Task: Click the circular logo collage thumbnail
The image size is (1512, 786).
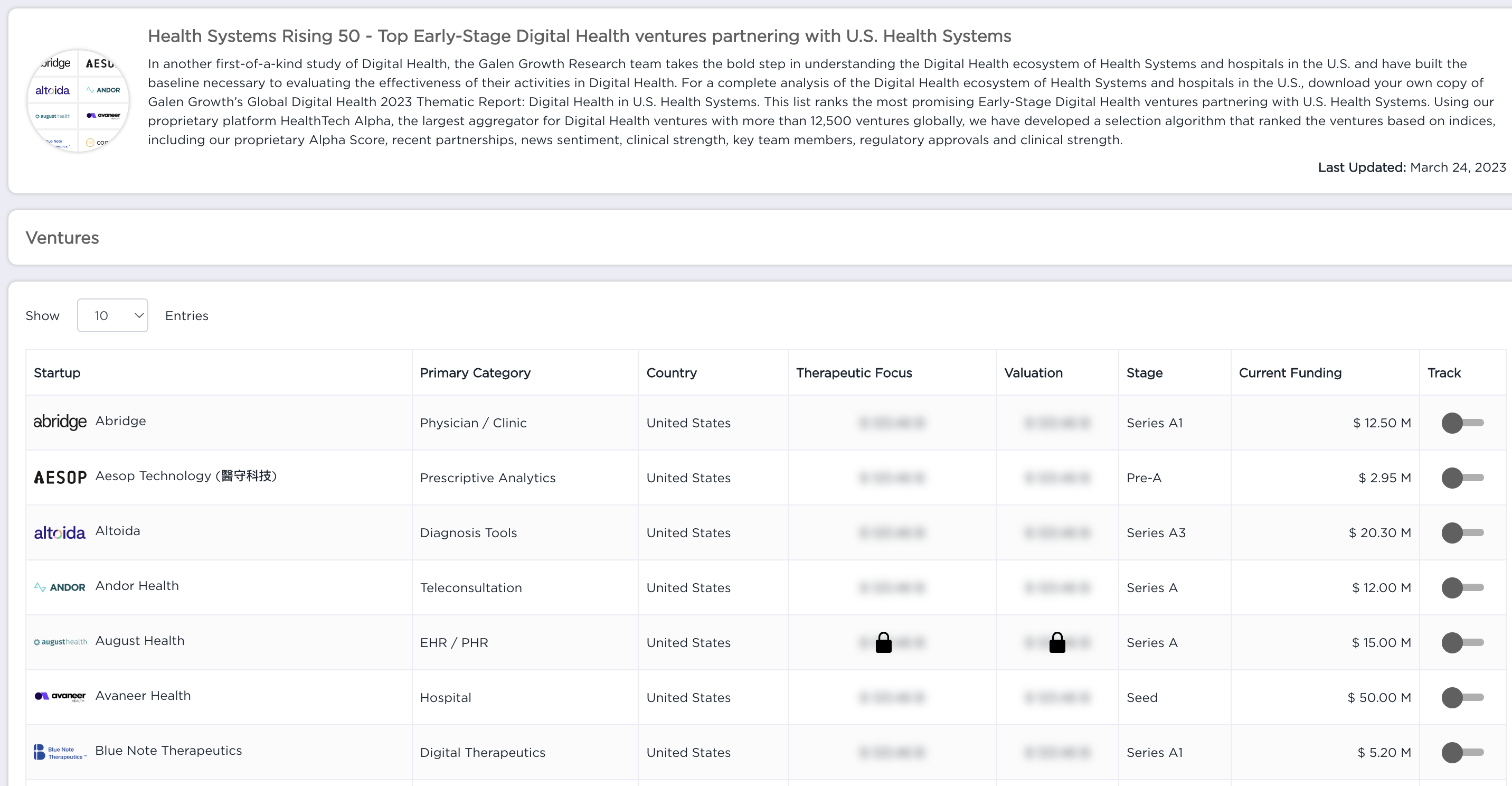Action: (x=78, y=101)
